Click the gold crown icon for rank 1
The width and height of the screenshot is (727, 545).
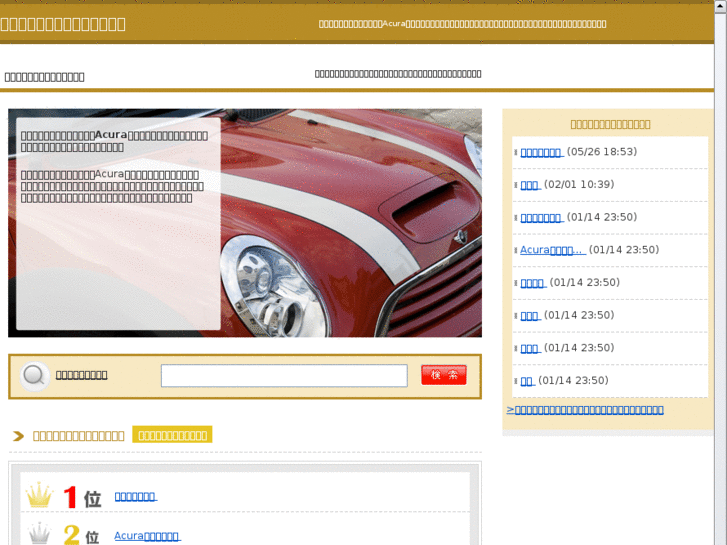pos(39,495)
